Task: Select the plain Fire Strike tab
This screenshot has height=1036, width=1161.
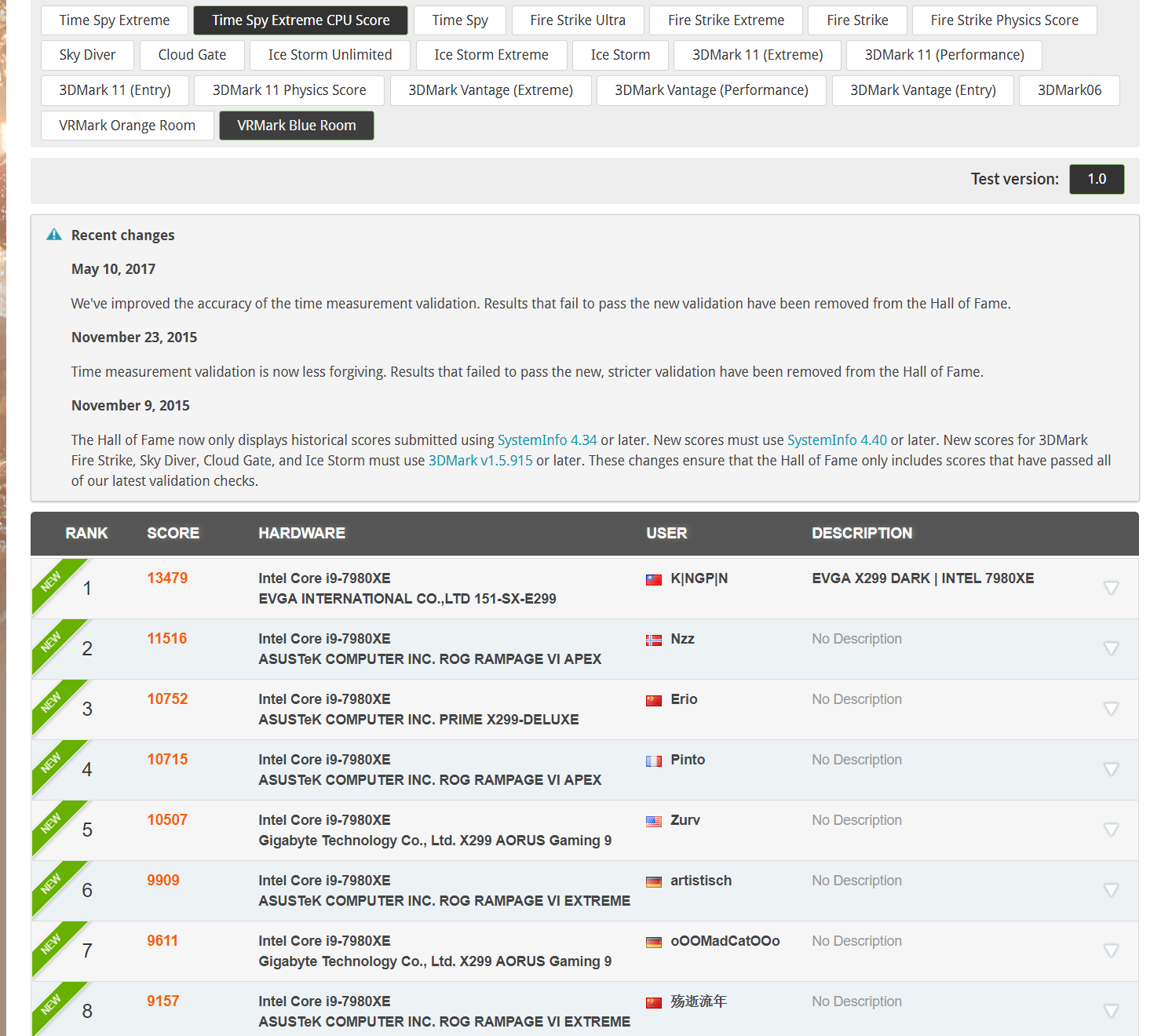Action: click(x=857, y=20)
